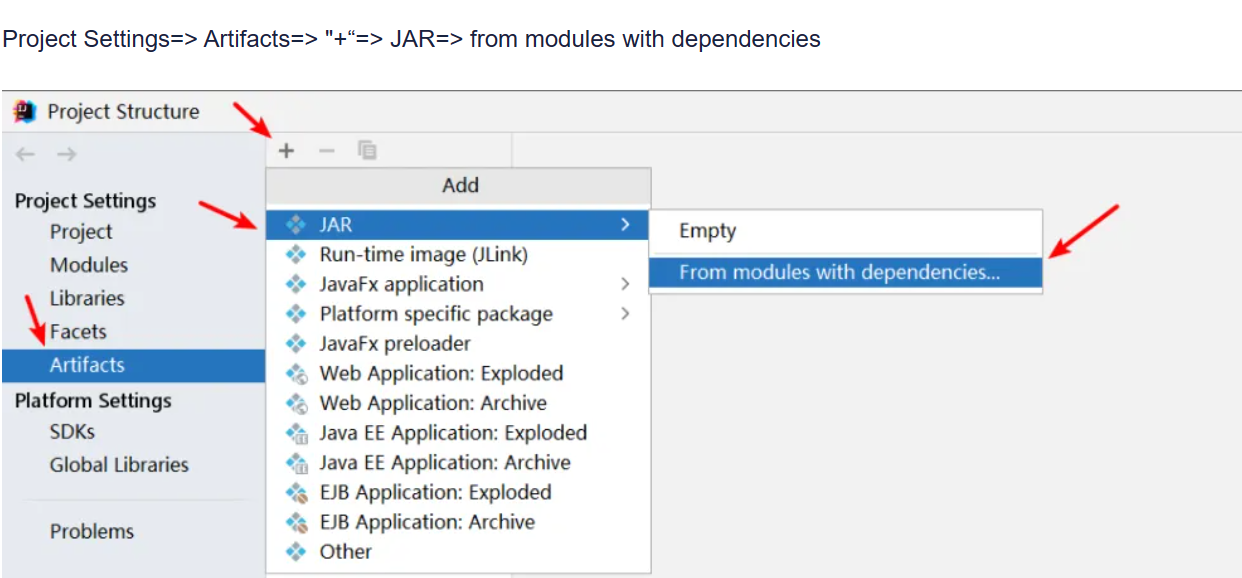
Task: Click the back navigation arrow
Action: point(26,154)
